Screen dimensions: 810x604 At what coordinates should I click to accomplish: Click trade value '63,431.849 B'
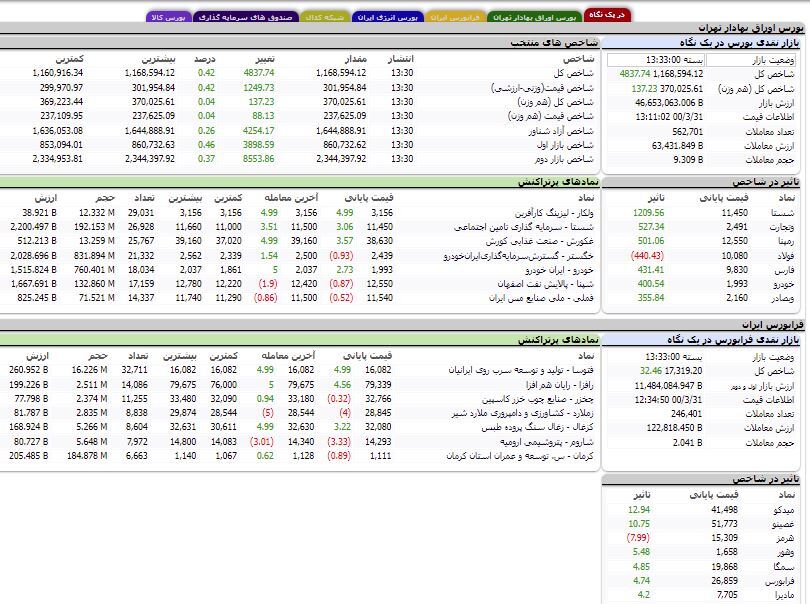[677, 146]
